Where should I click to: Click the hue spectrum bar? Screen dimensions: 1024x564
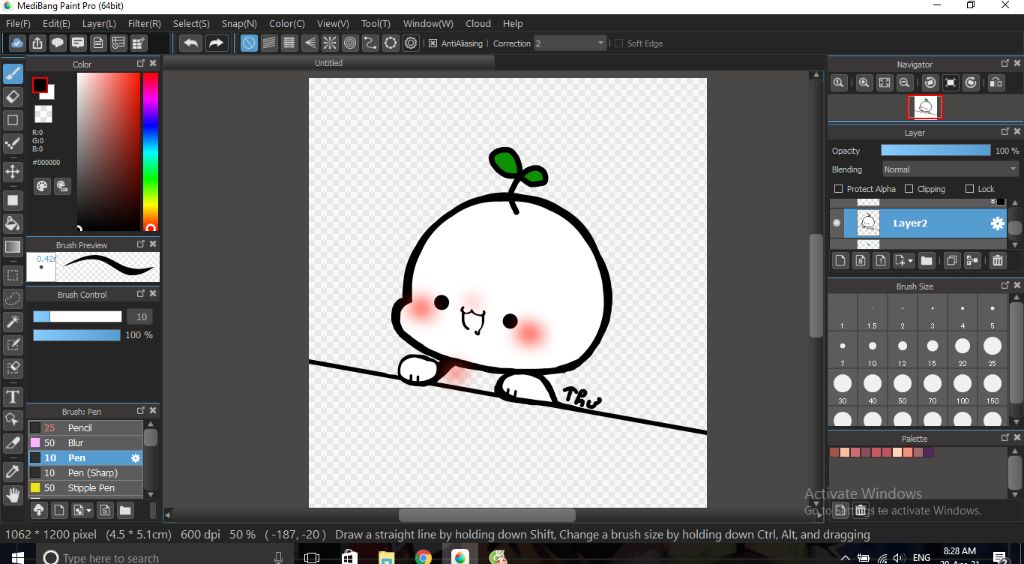150,151
